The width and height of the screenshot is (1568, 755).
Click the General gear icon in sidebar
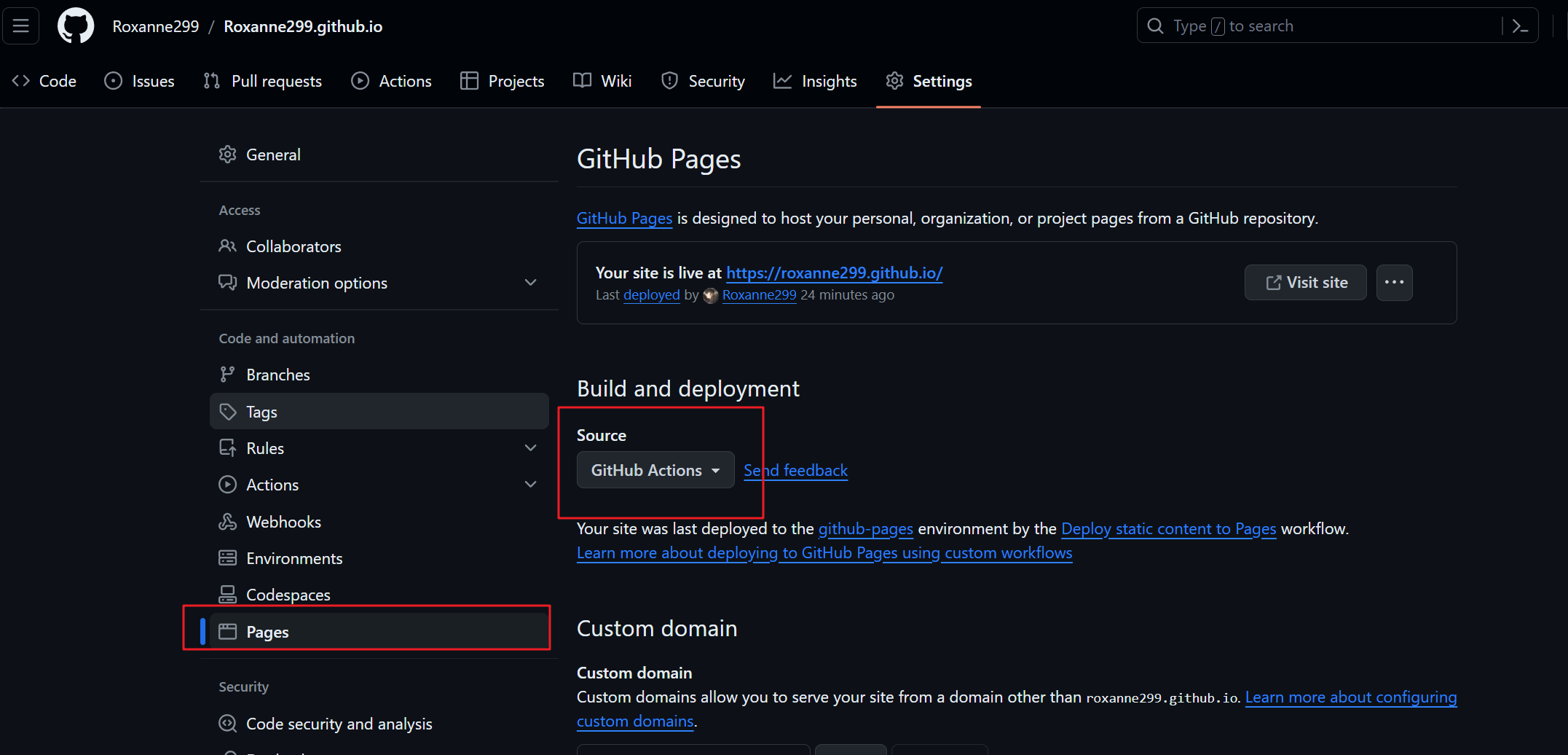(x=228, y=154)
